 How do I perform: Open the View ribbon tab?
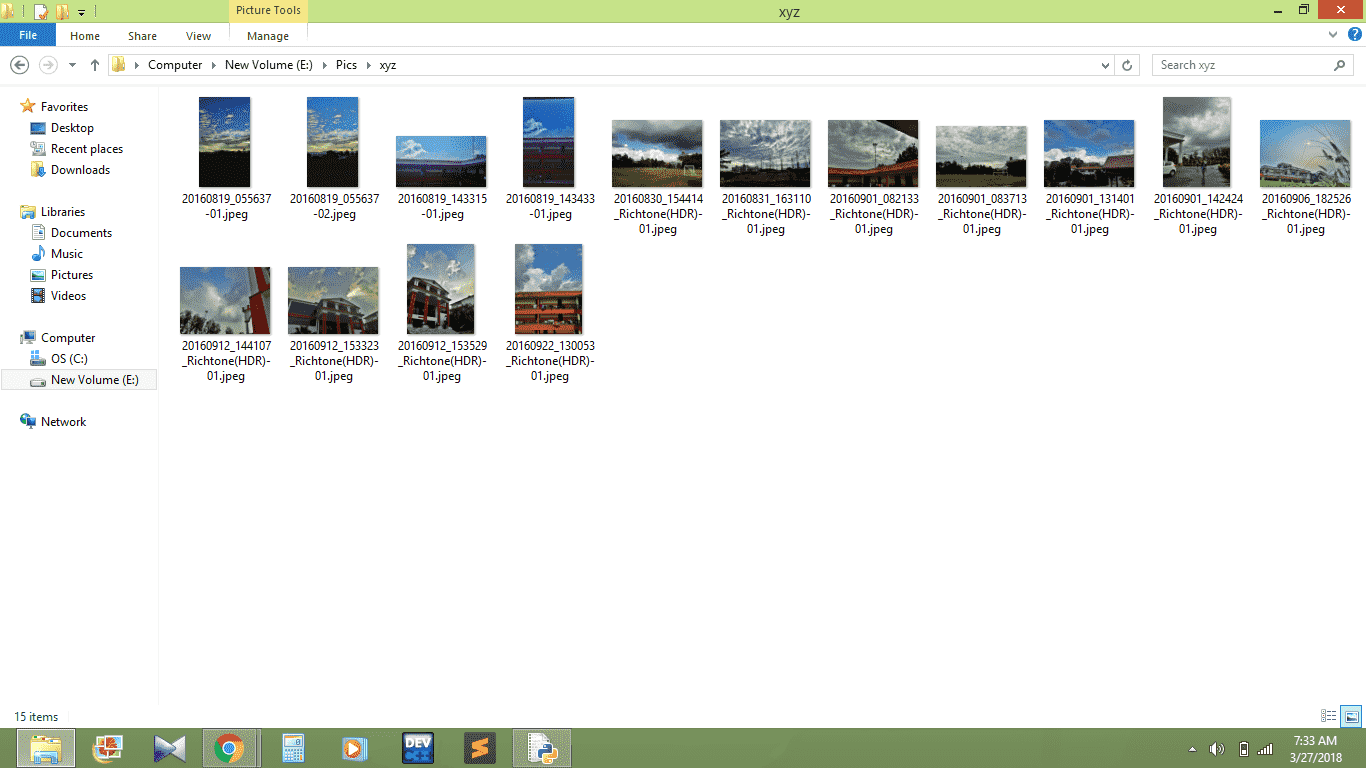199,36
